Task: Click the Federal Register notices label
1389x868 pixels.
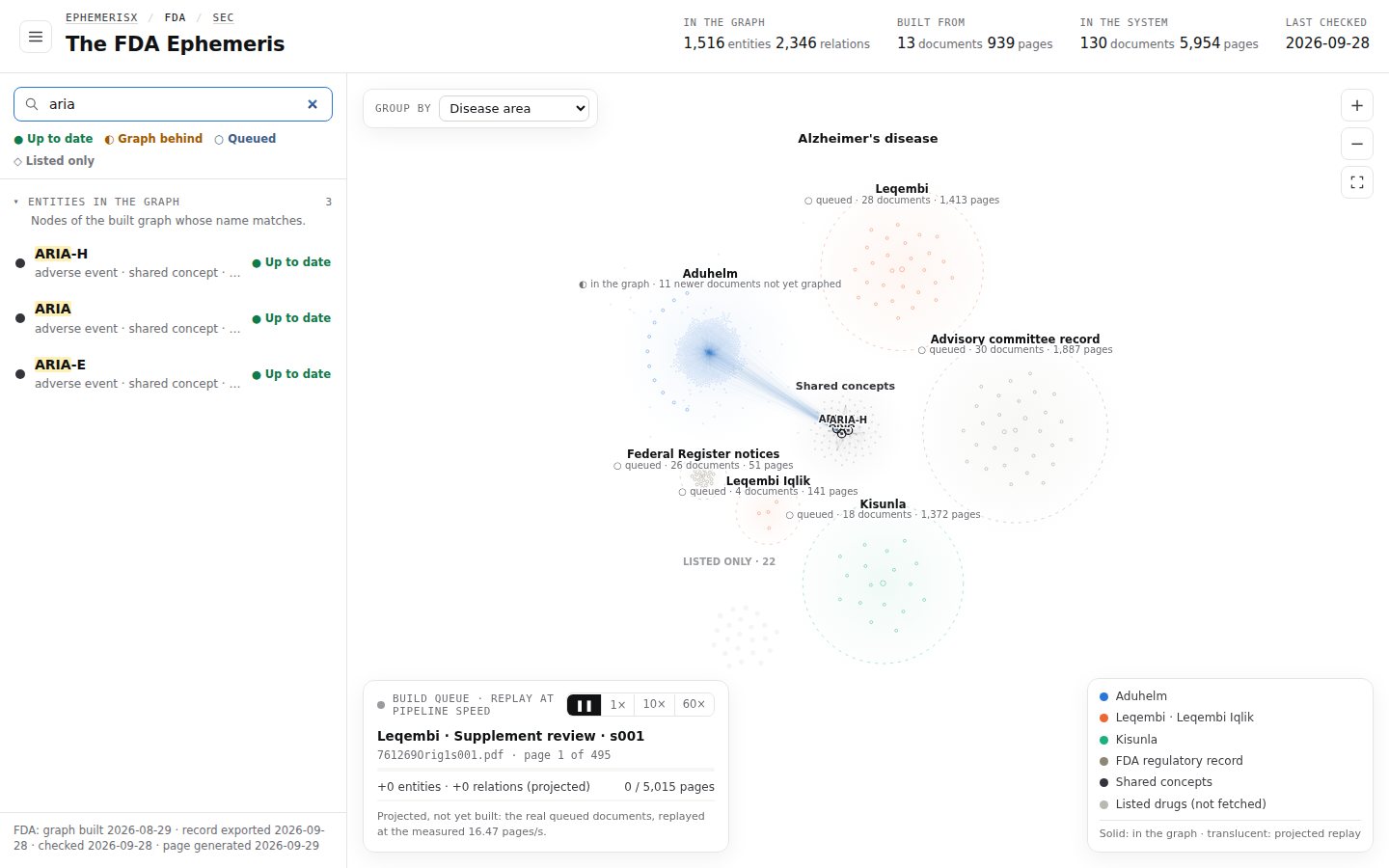Action: click(x=703, y=454)
